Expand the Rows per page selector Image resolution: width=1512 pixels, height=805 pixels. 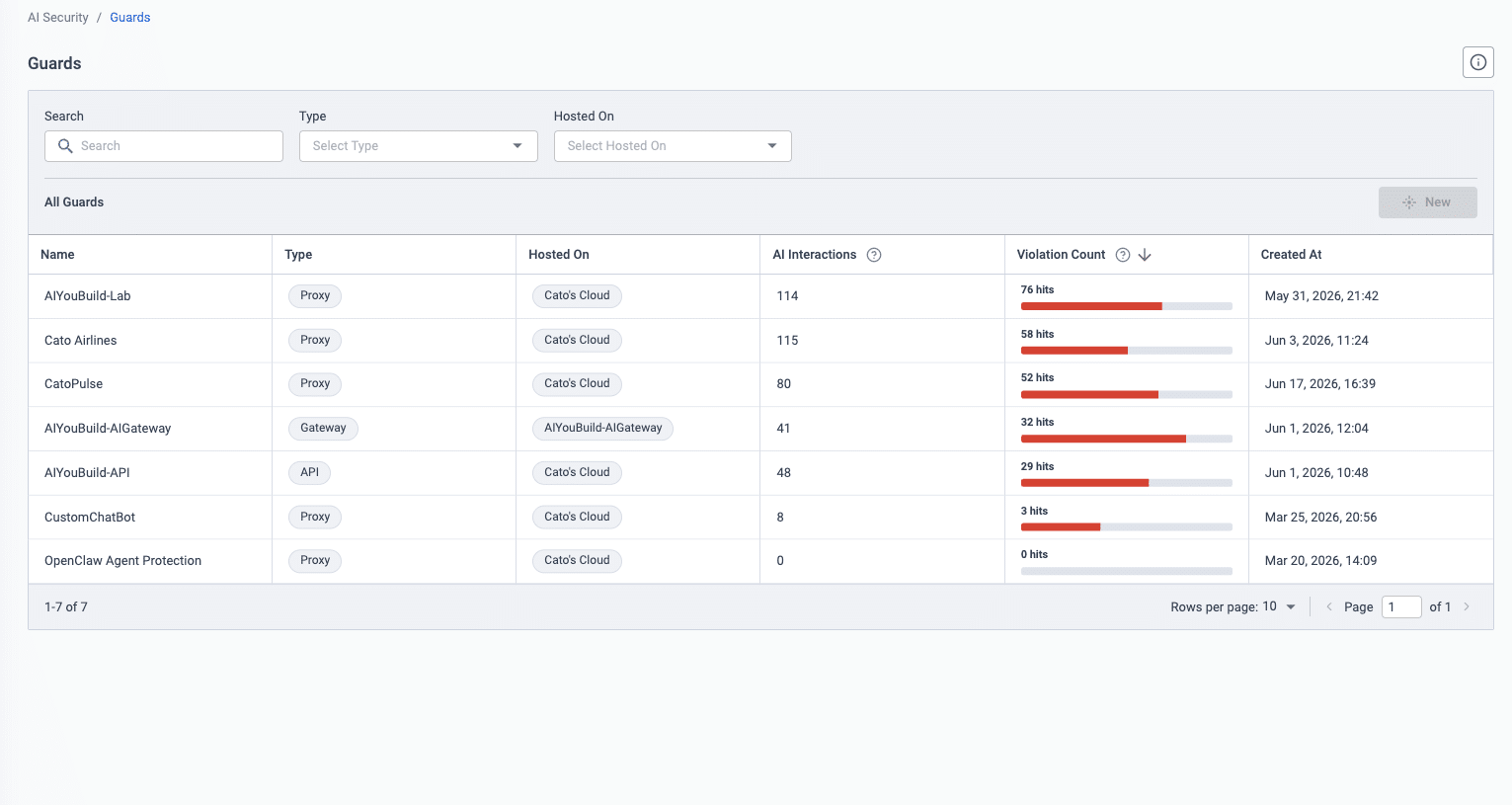point(1279,606)
